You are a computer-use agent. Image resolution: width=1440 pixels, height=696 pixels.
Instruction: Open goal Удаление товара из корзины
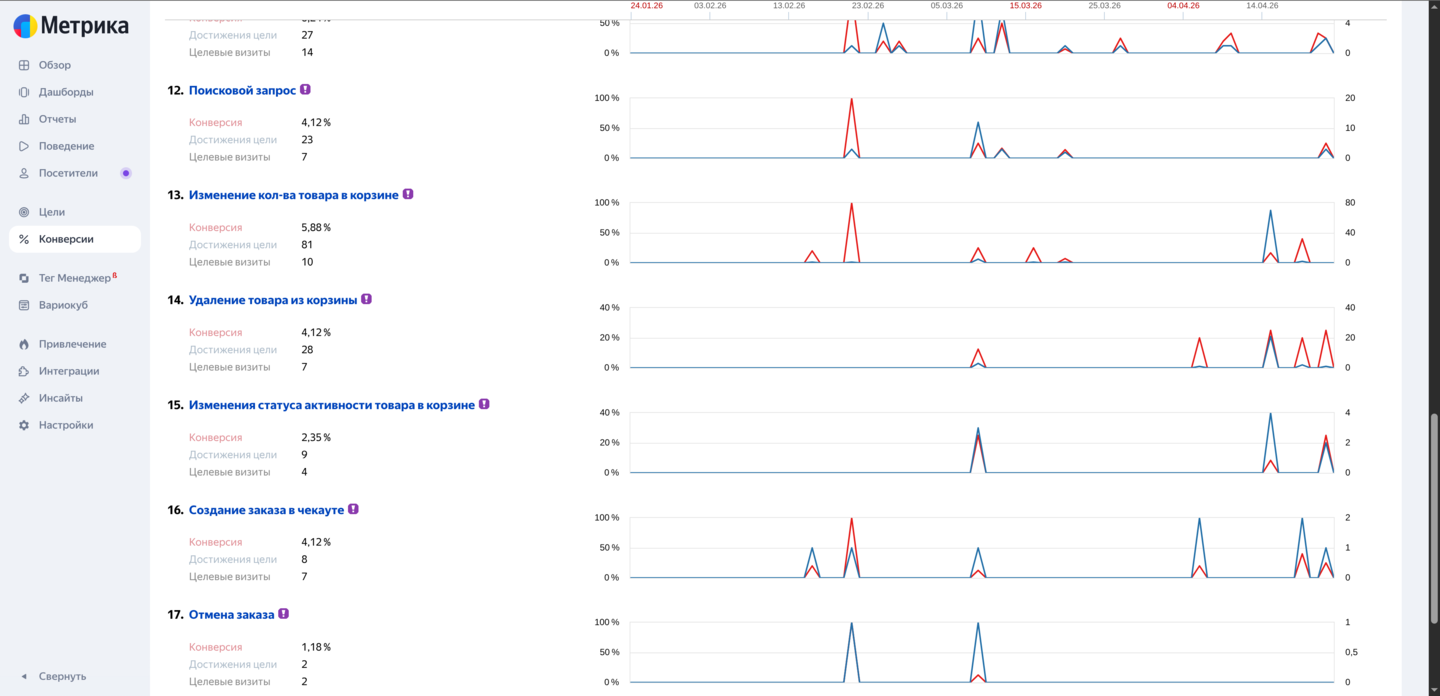(x=272, y=300)
